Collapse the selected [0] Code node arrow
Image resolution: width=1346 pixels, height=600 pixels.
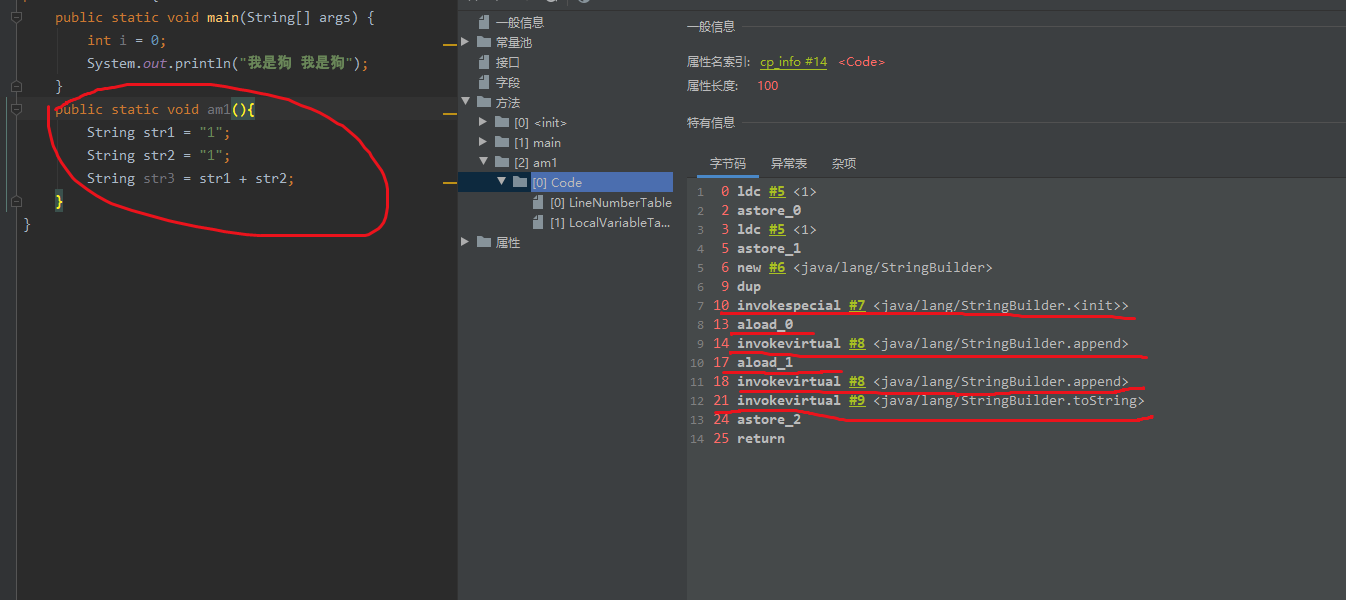(x=502, y=182)
